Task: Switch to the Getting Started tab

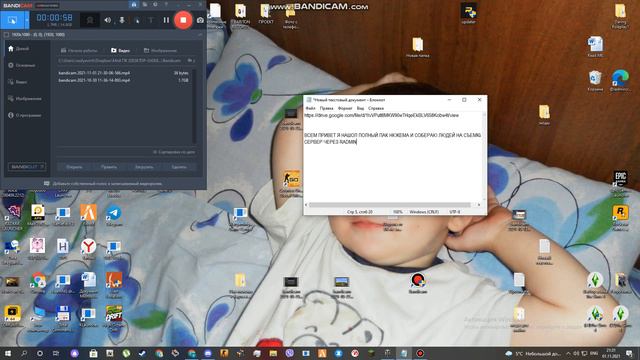Action: tap(79, 51)
